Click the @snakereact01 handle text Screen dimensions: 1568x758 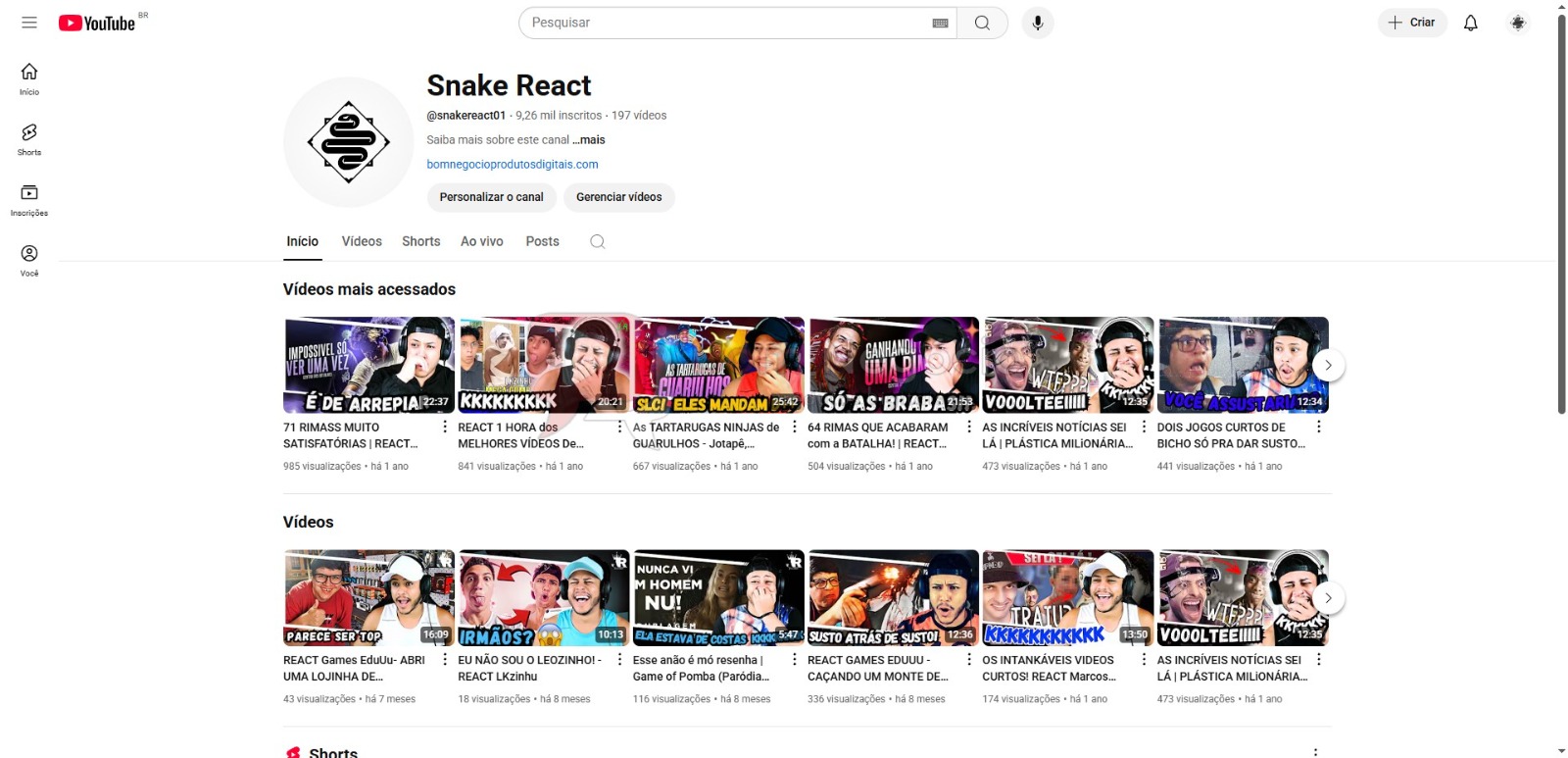point(465,116)
